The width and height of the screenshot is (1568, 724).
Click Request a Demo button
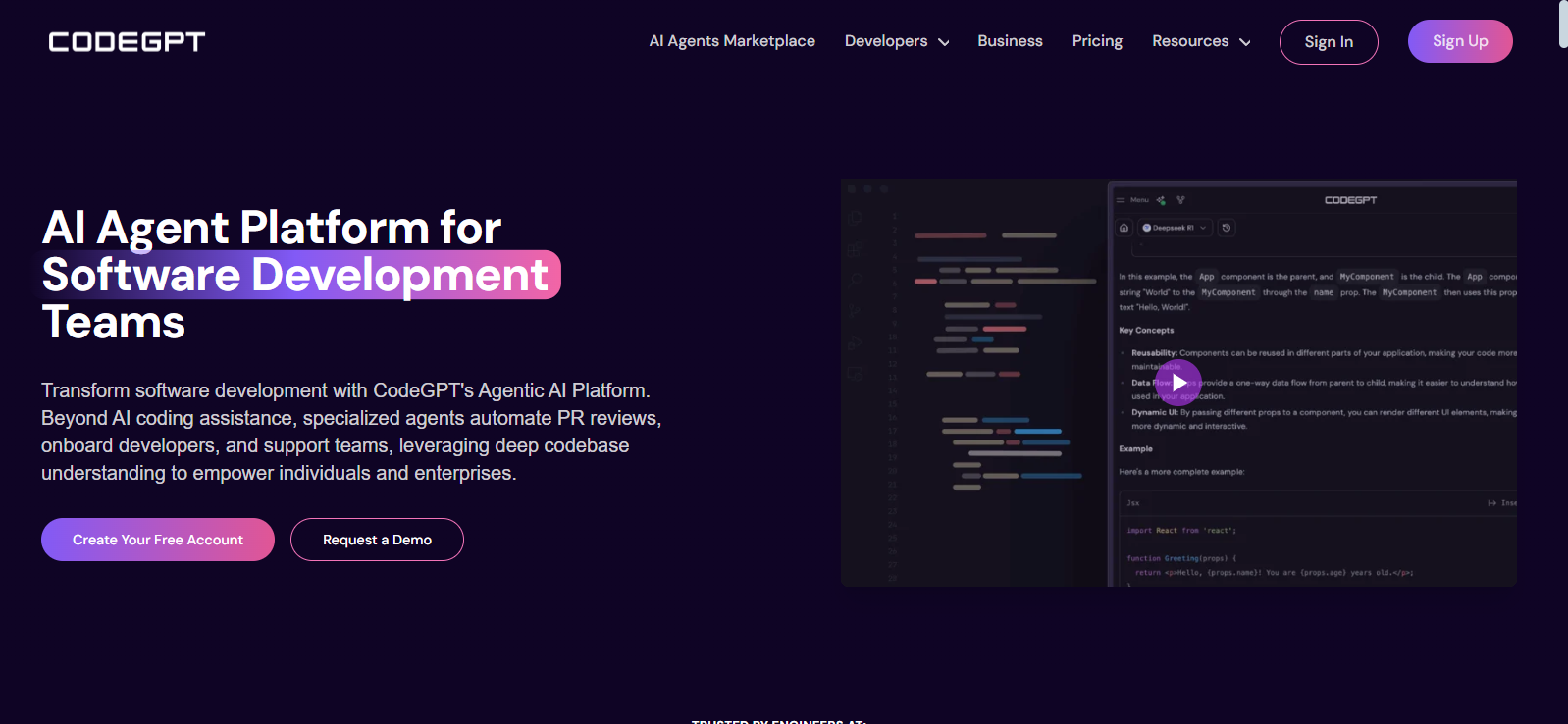coord(377,540)
